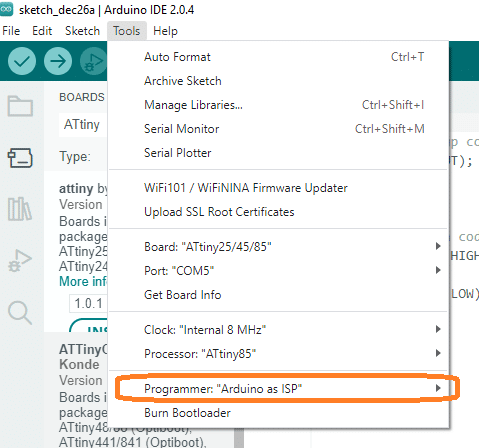This screenshot has height=448, width=479.
Task: Click the BOARDS panel heading
Action: coord(82,97)
